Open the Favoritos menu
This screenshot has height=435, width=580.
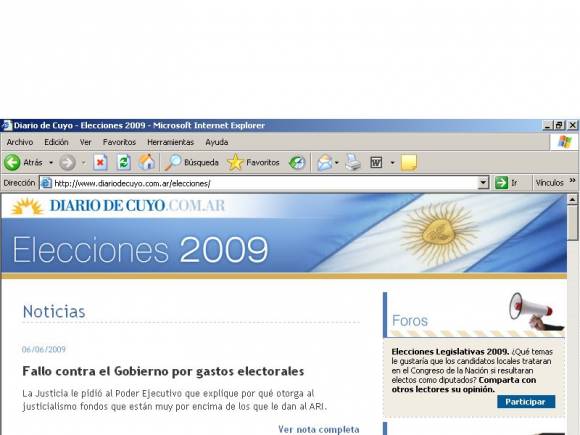pos(119,142)
